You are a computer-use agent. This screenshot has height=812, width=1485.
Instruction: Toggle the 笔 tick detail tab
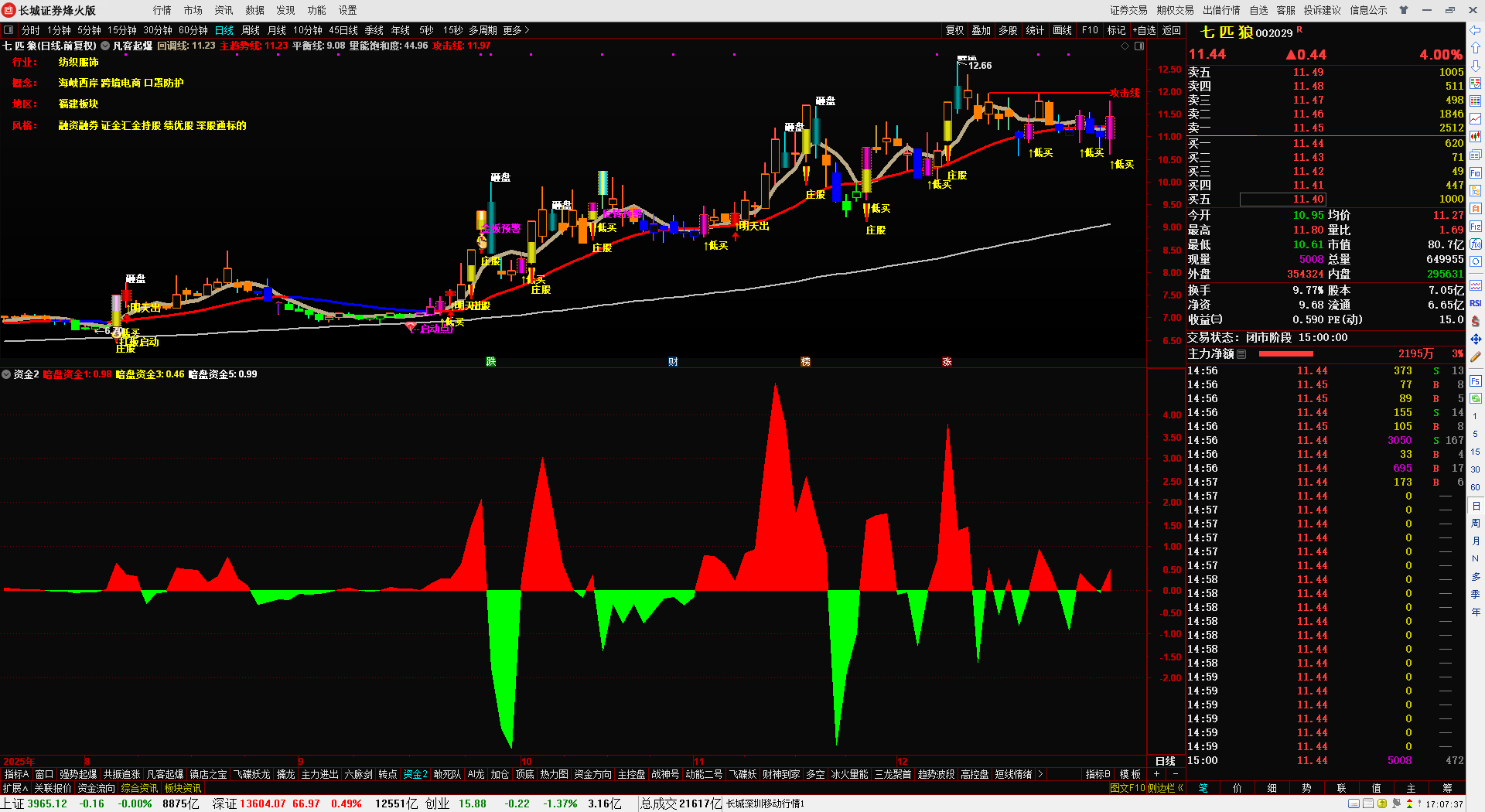coord(1203,788)
